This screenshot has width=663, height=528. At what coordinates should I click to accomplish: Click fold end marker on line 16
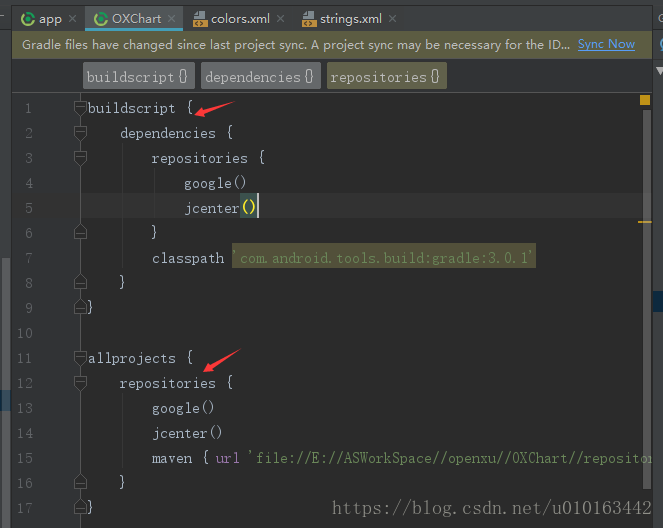tap(80, 482)
